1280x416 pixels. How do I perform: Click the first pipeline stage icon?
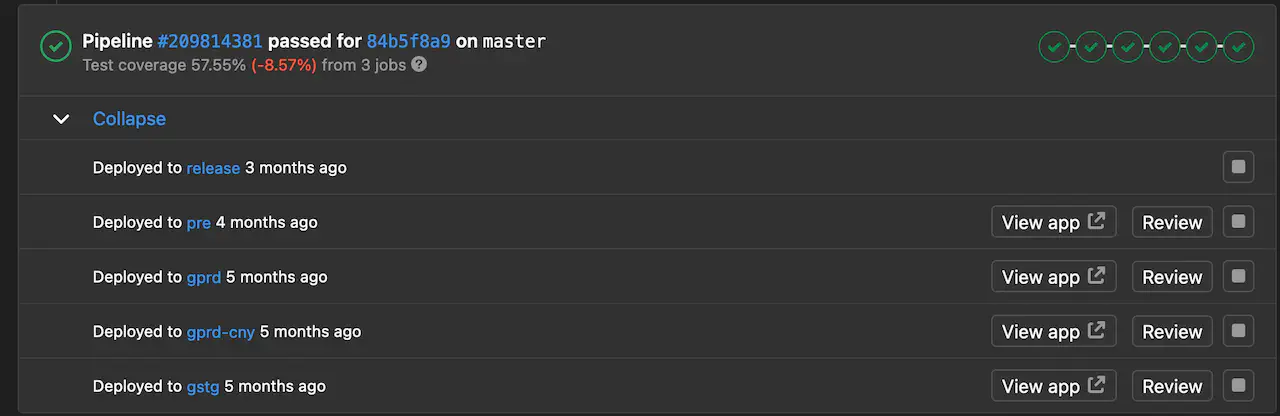tap(1054, 46)
